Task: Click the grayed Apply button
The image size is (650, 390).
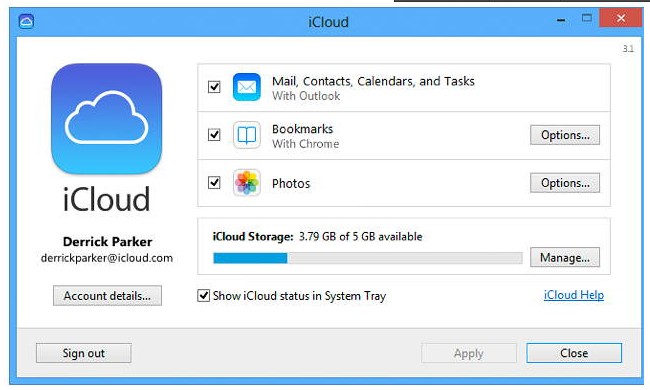Action: click(x=469, y=353)
